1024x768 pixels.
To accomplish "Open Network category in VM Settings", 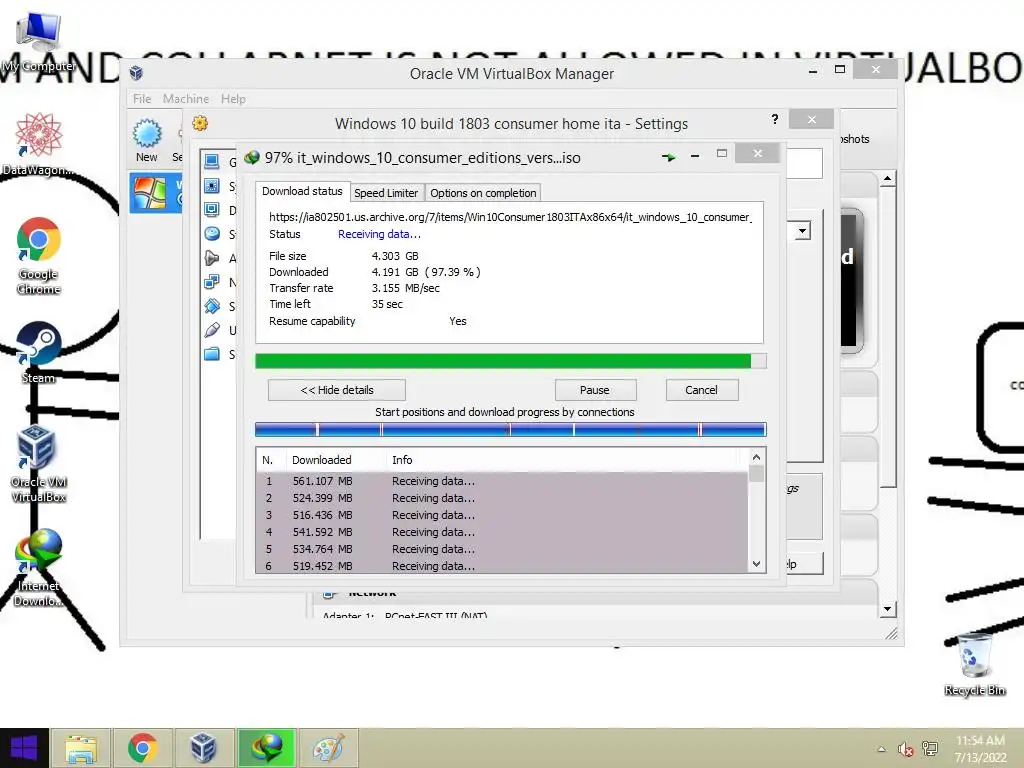I will pos(219,282).
